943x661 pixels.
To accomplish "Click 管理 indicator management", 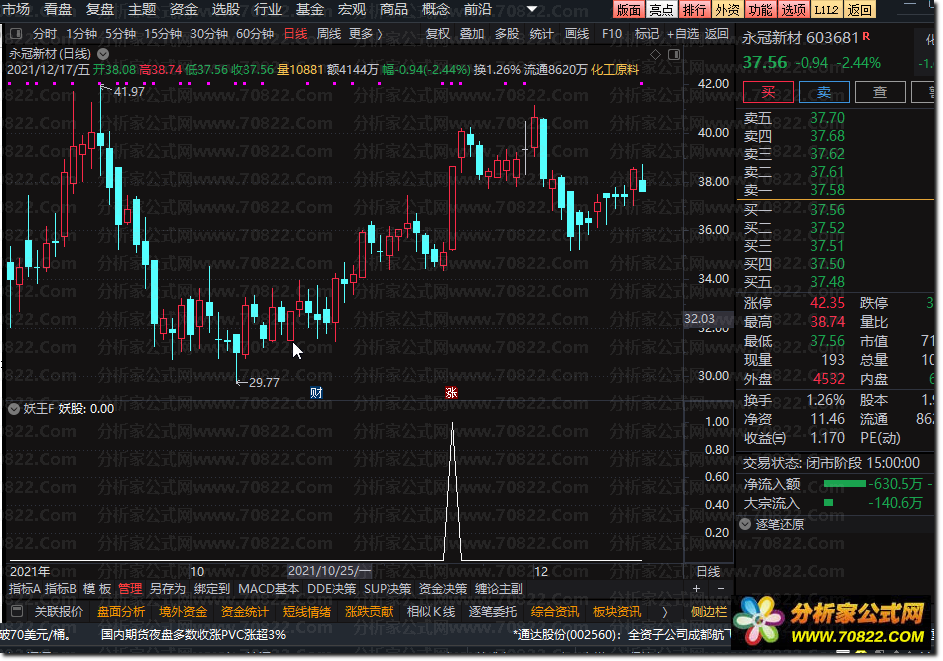I will tap(130, 589).
